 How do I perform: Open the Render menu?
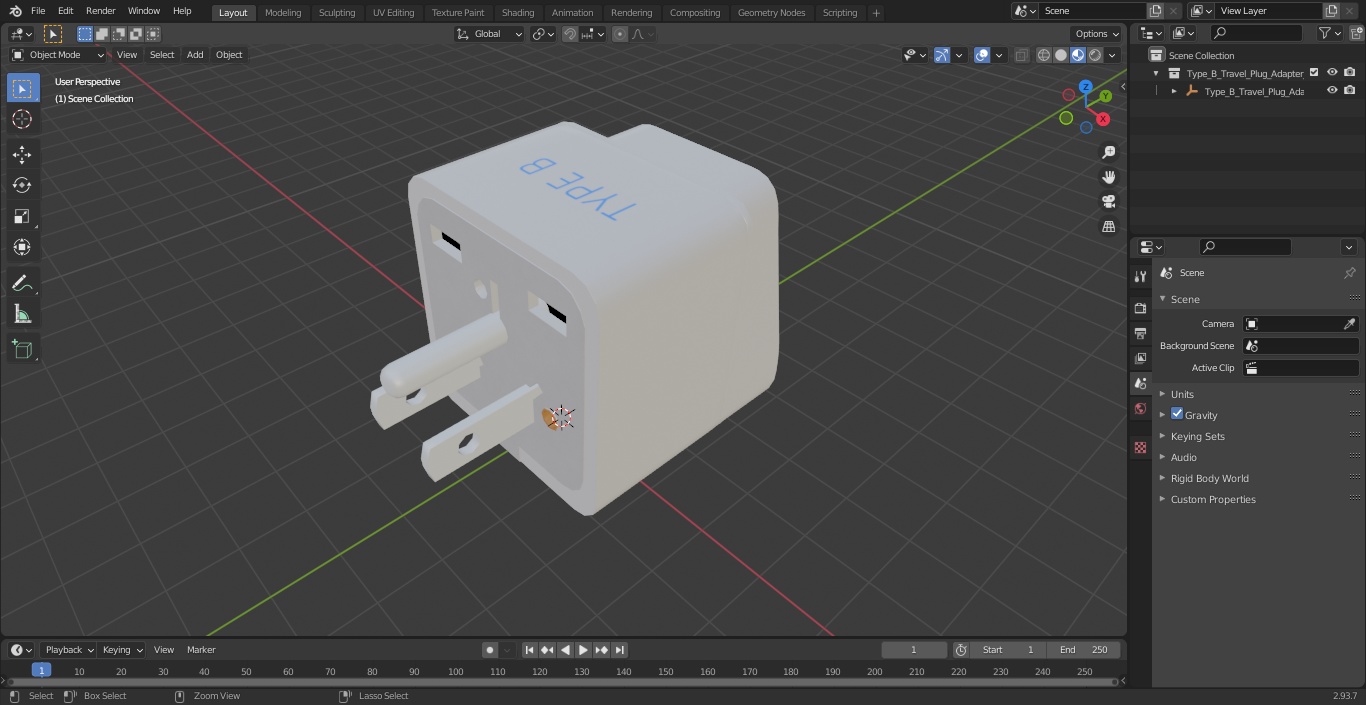click(x=100, y=11)
